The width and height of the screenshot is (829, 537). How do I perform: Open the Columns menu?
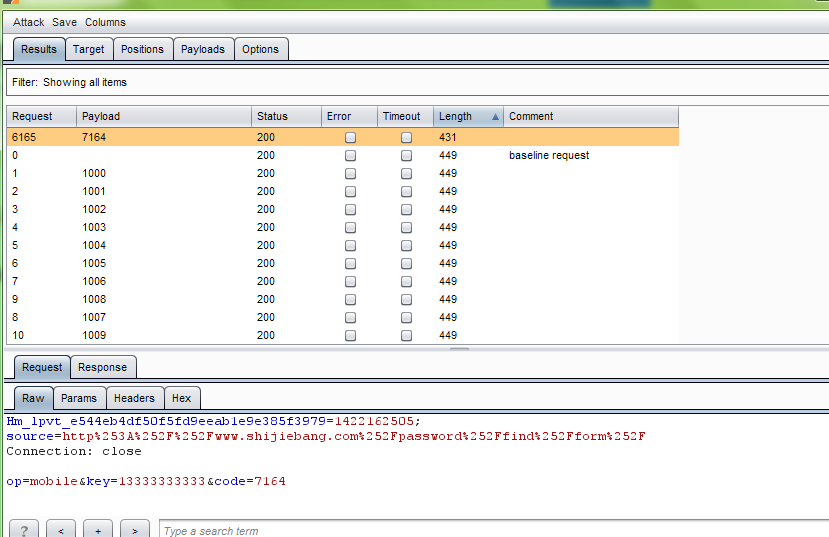105,22
